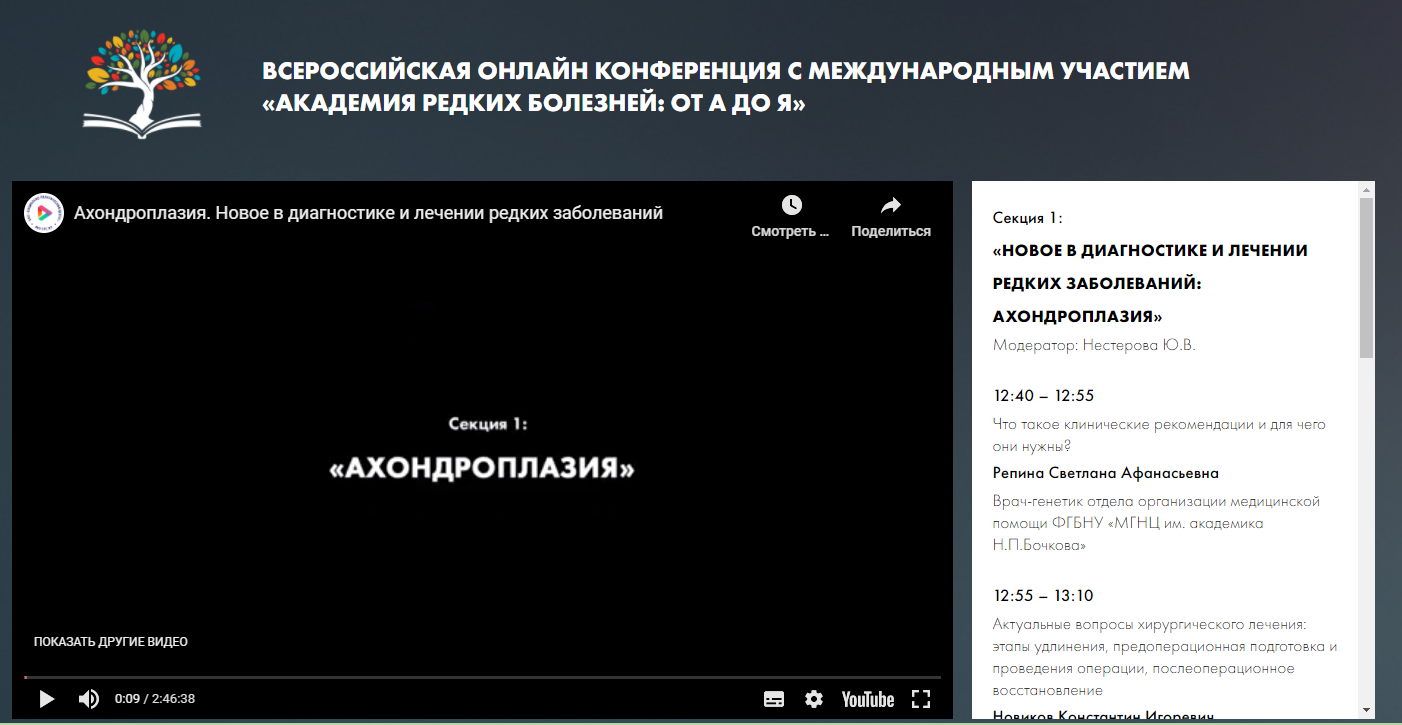Seek on the video progress bar
Viewport: 1402px width, 725px height.
pos(480,678)
